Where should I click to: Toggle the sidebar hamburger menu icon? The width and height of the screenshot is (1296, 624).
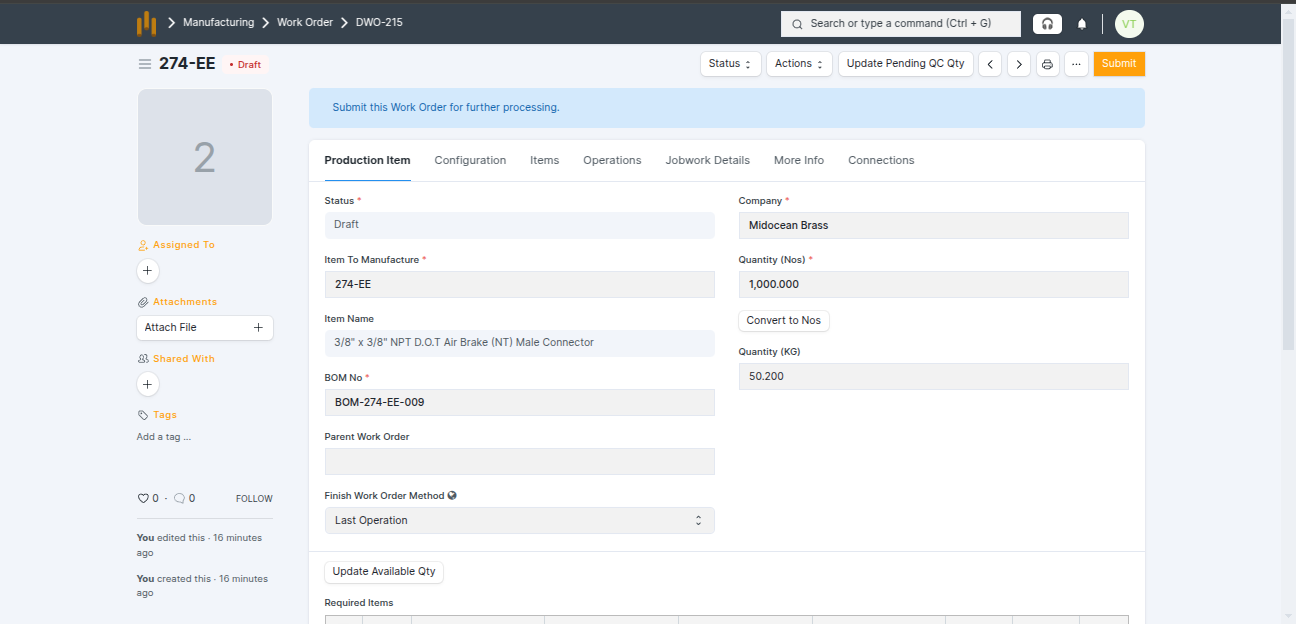[145, 64]
